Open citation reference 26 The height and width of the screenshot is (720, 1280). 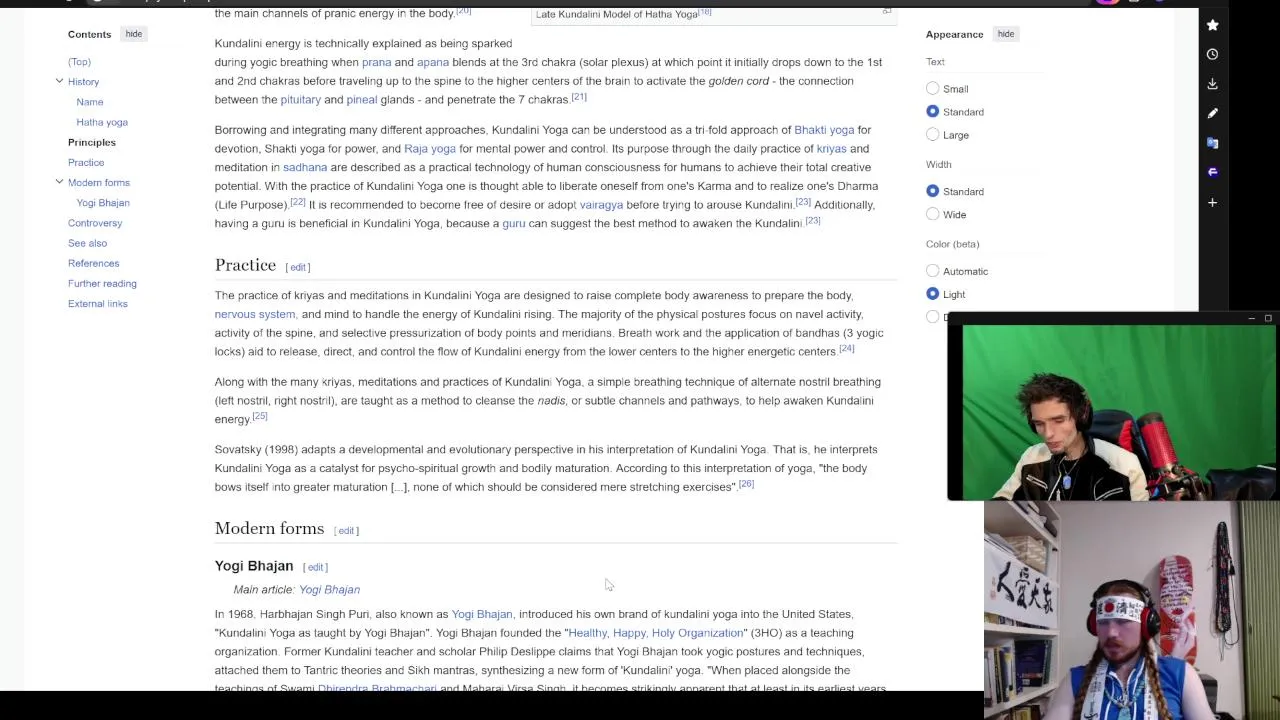[x=746, y=484]
